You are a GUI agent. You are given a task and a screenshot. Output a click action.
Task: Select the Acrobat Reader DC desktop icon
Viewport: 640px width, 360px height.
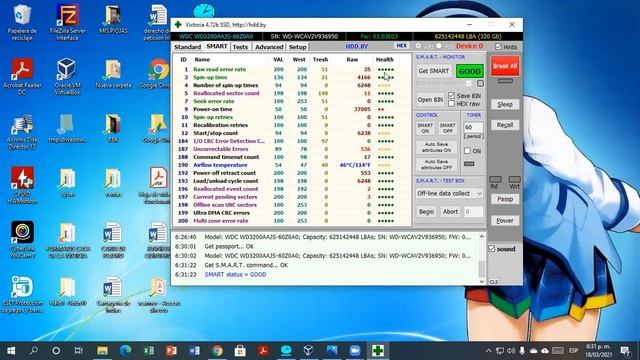click(22, 76)
